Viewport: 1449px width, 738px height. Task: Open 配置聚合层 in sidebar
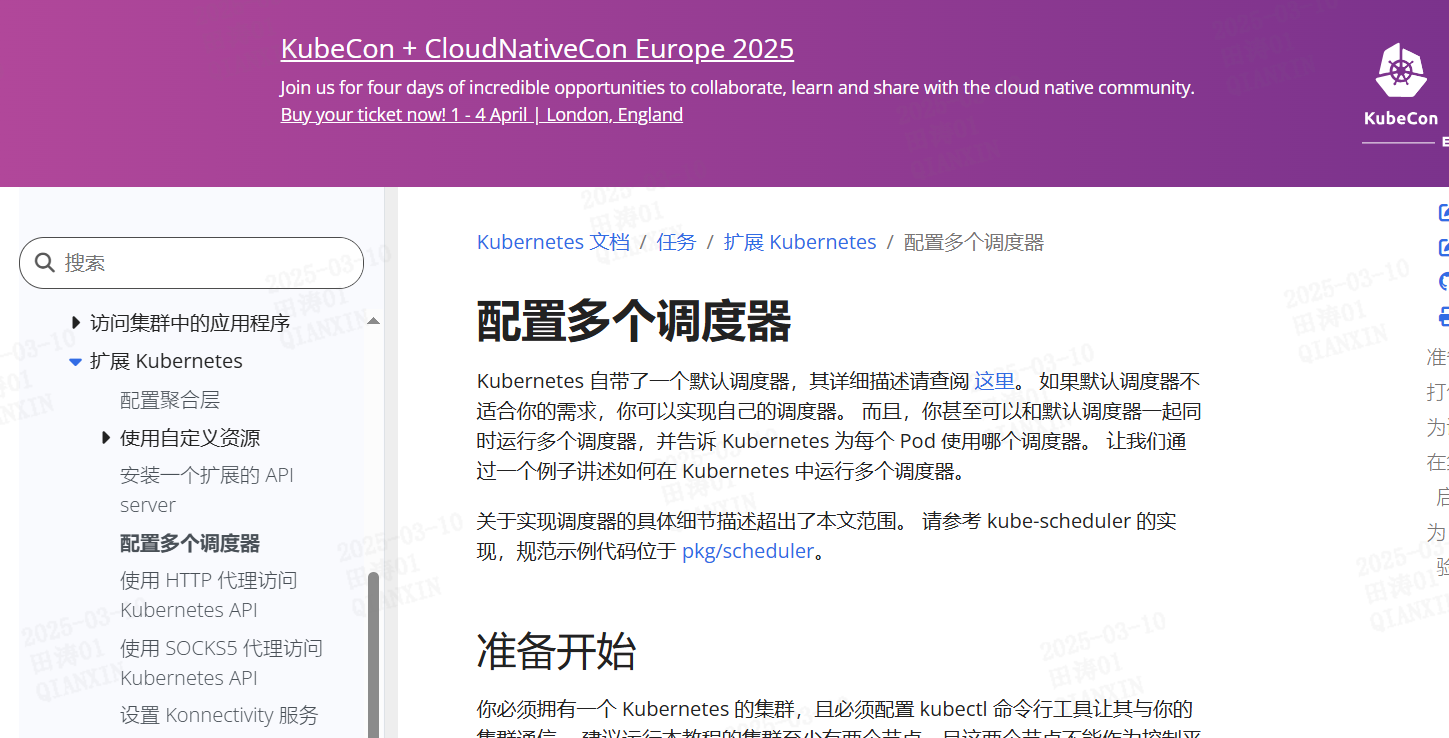[170, 400]
